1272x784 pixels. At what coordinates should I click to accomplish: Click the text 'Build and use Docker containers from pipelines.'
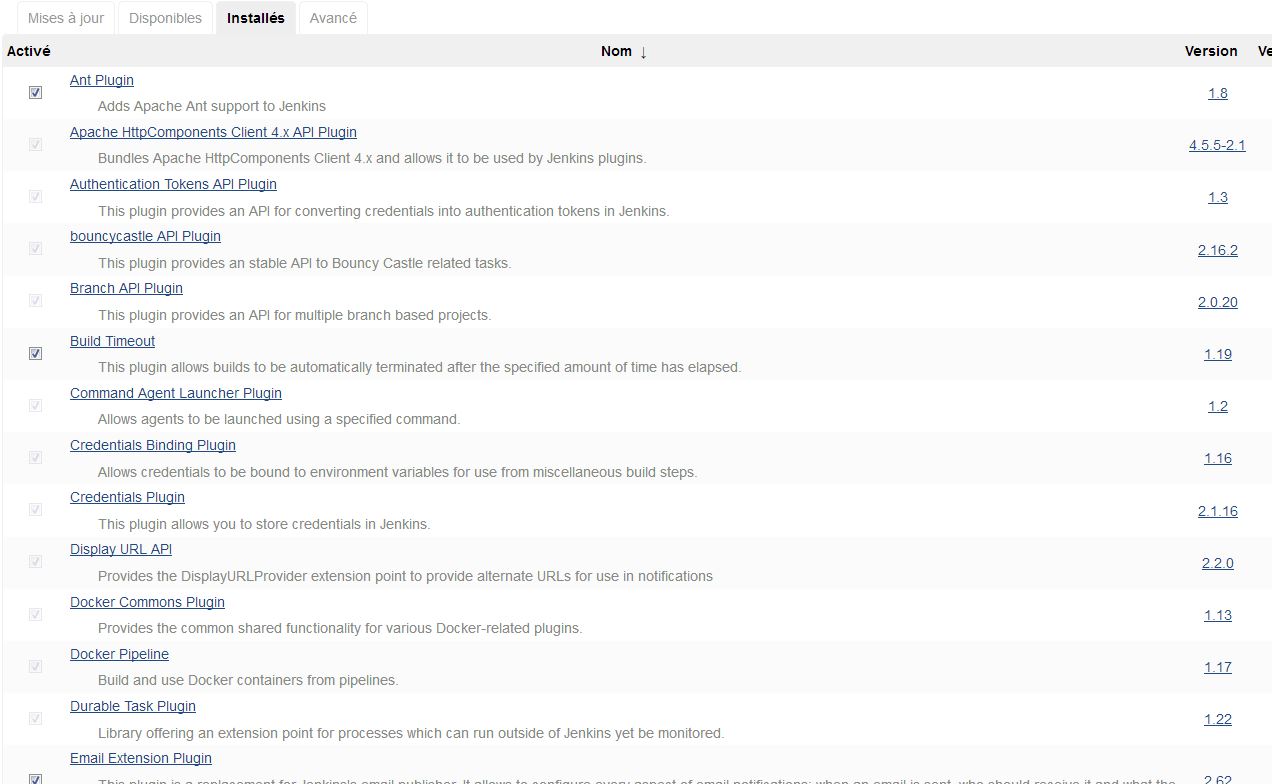click(248, 680)
